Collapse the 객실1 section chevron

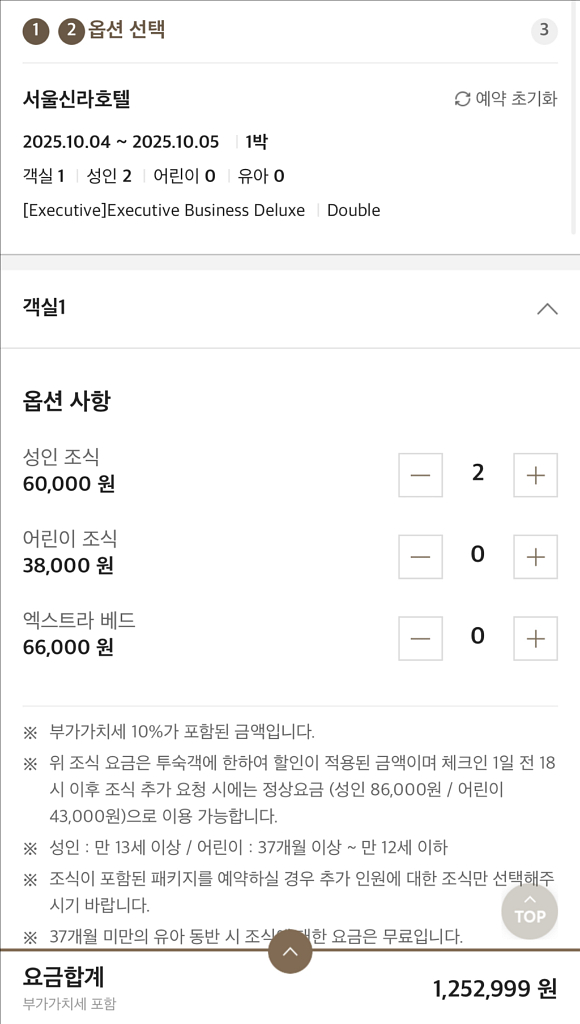pyautogui.click(x=547, y=310)
